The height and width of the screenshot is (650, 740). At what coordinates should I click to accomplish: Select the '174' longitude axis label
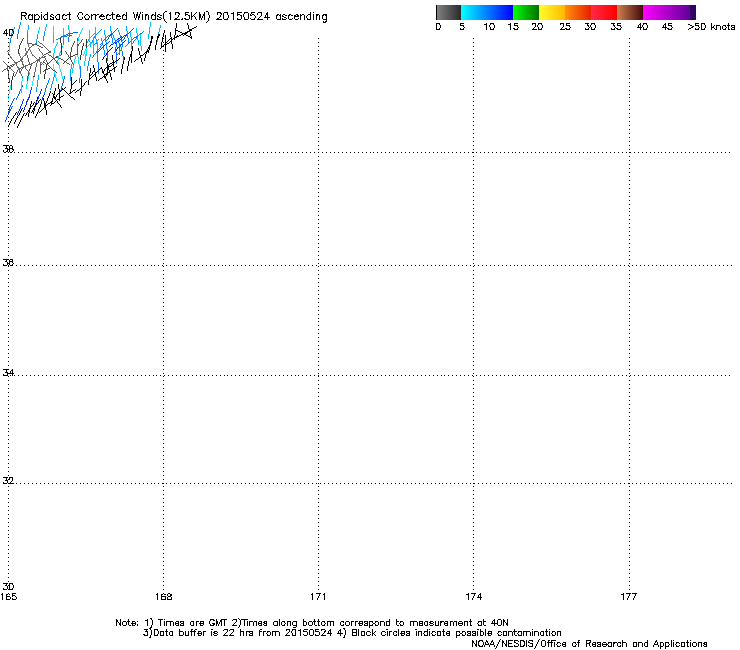point(473,597)
